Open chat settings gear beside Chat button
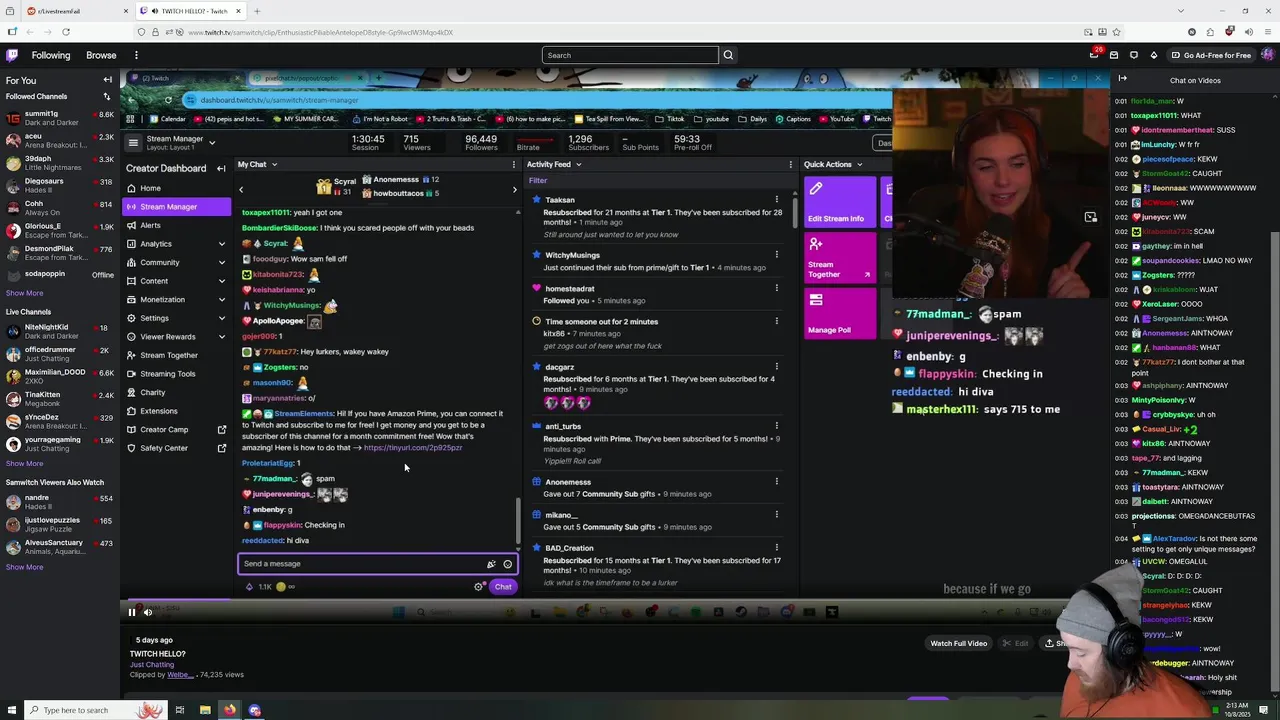 coord(478,587)
